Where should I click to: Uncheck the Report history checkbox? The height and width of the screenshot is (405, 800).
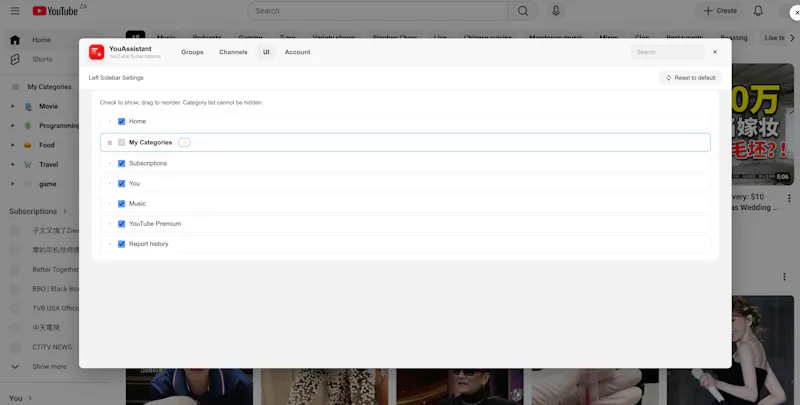click(121, 244)
